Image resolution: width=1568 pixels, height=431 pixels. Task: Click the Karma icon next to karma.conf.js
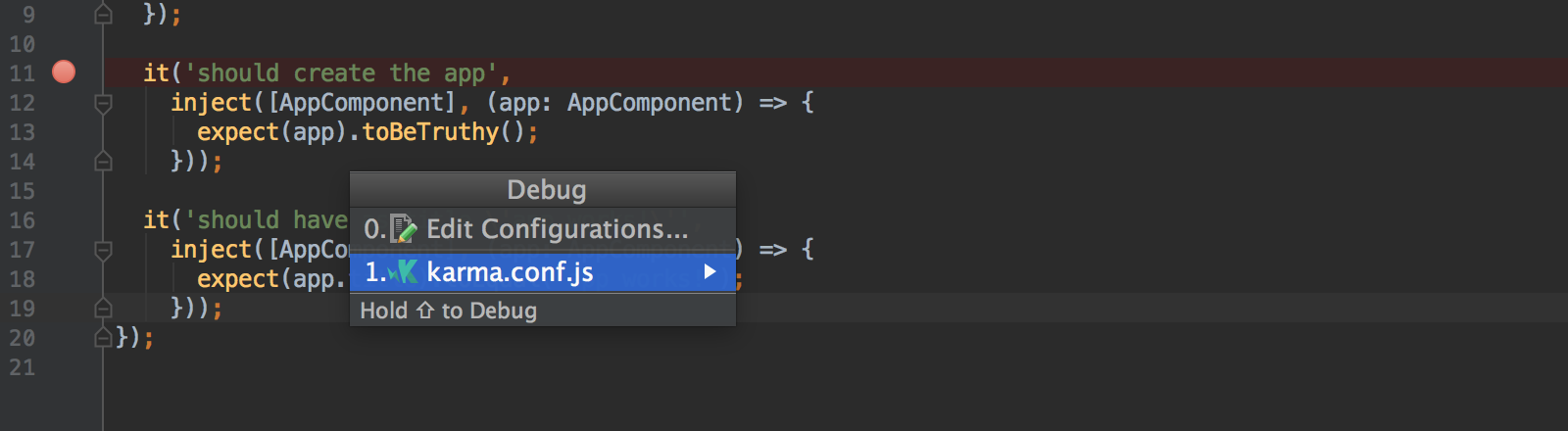tap(403, 272)
